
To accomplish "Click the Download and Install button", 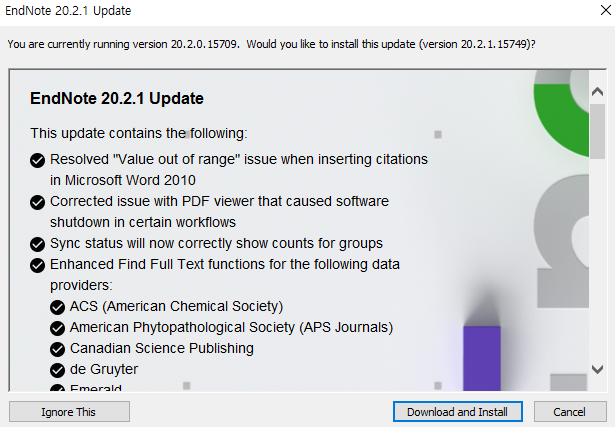I will tap(458, 412).
